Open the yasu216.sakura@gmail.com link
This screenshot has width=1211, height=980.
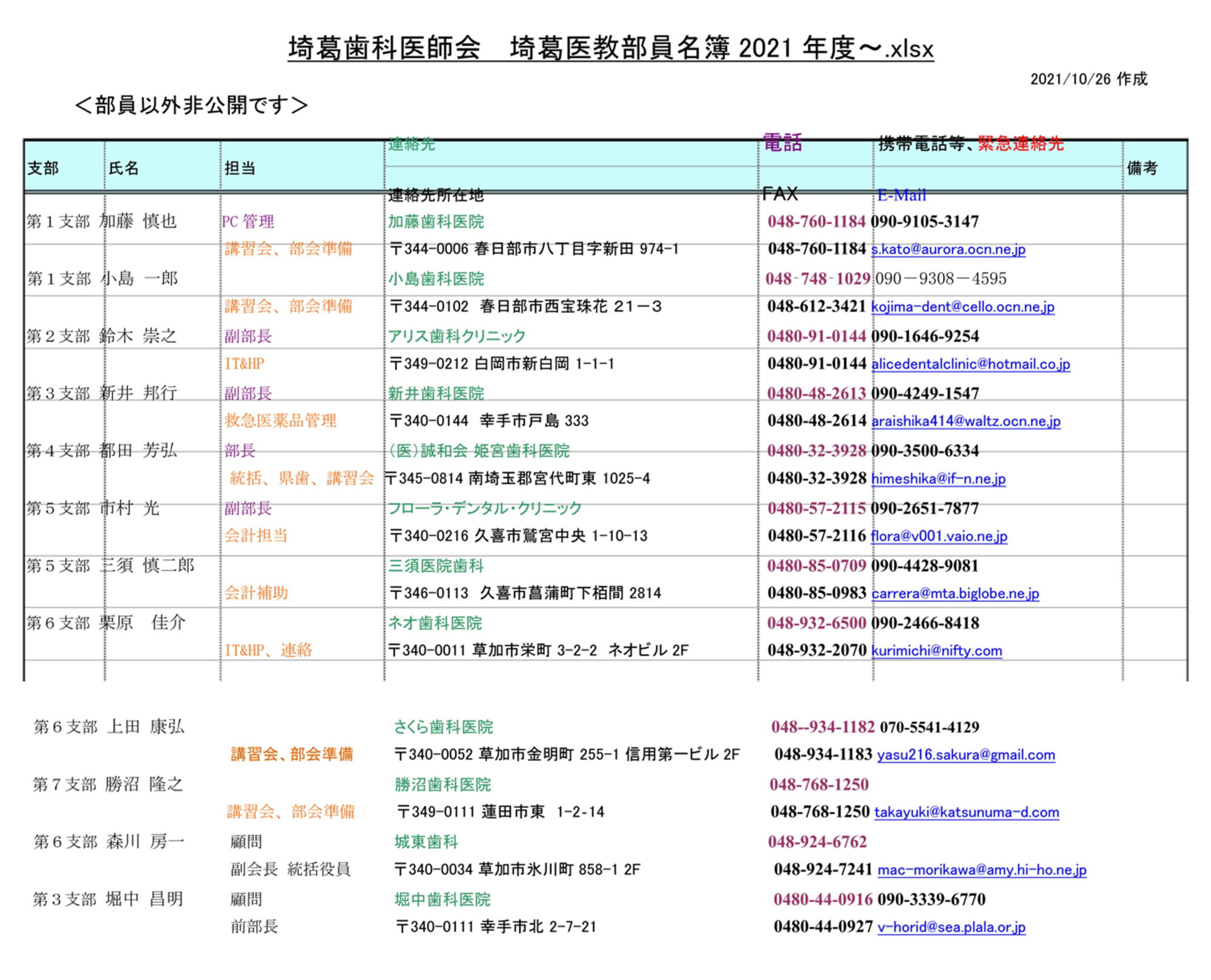[966, 755]
